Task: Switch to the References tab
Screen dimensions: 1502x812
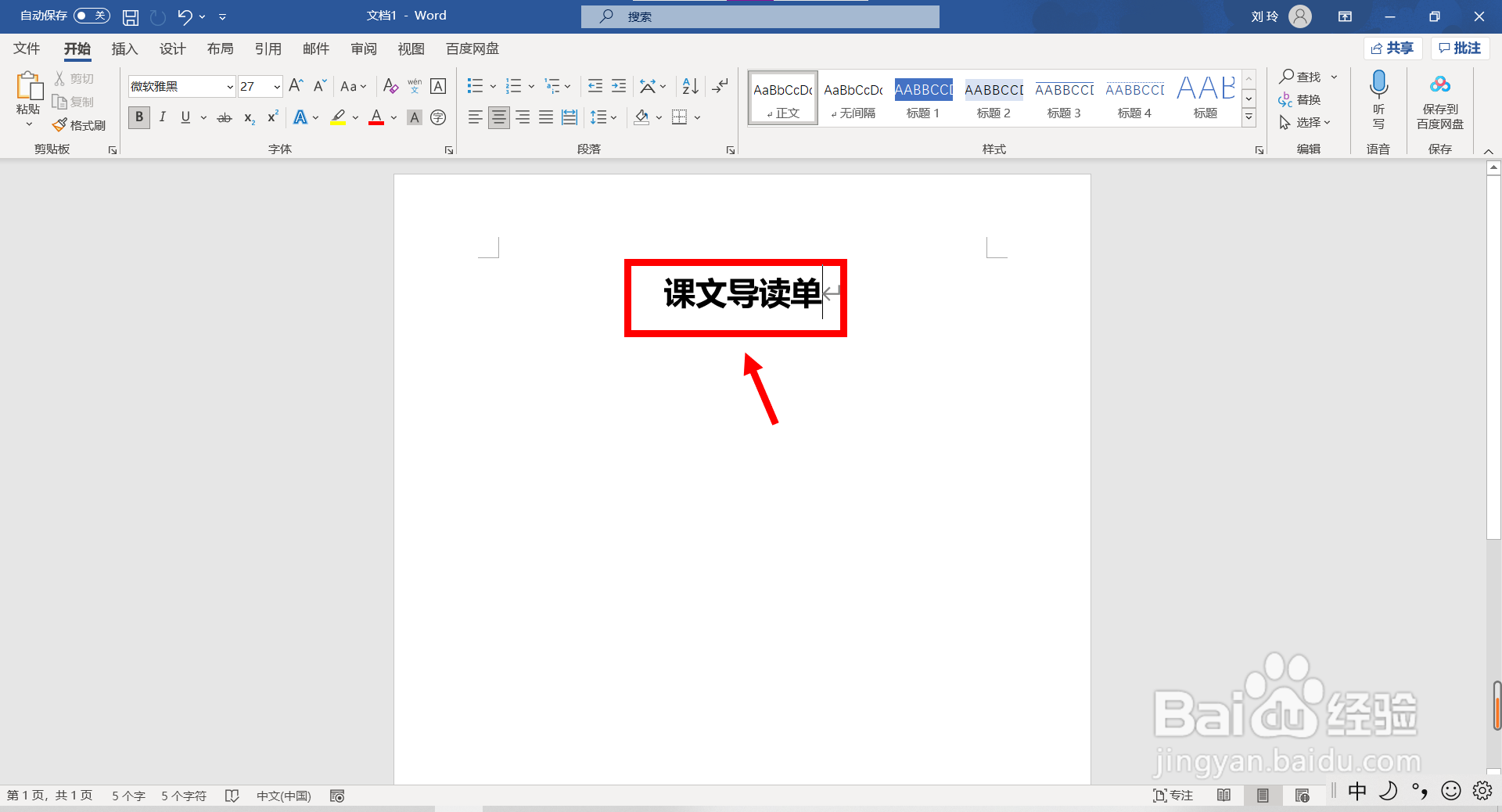Action: point(268,49)
